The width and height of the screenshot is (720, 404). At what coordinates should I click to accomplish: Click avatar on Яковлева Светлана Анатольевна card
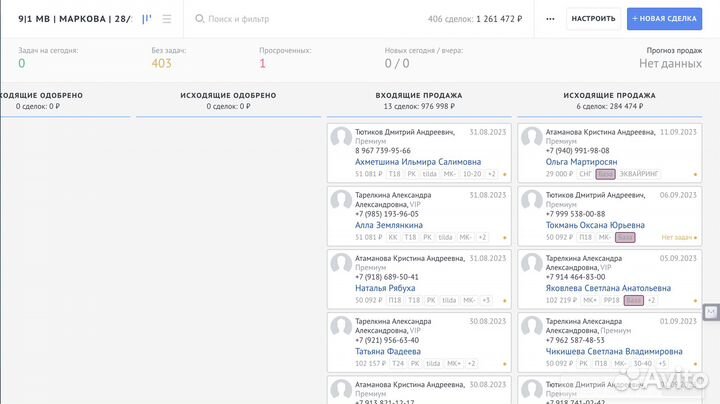(532, 264)
